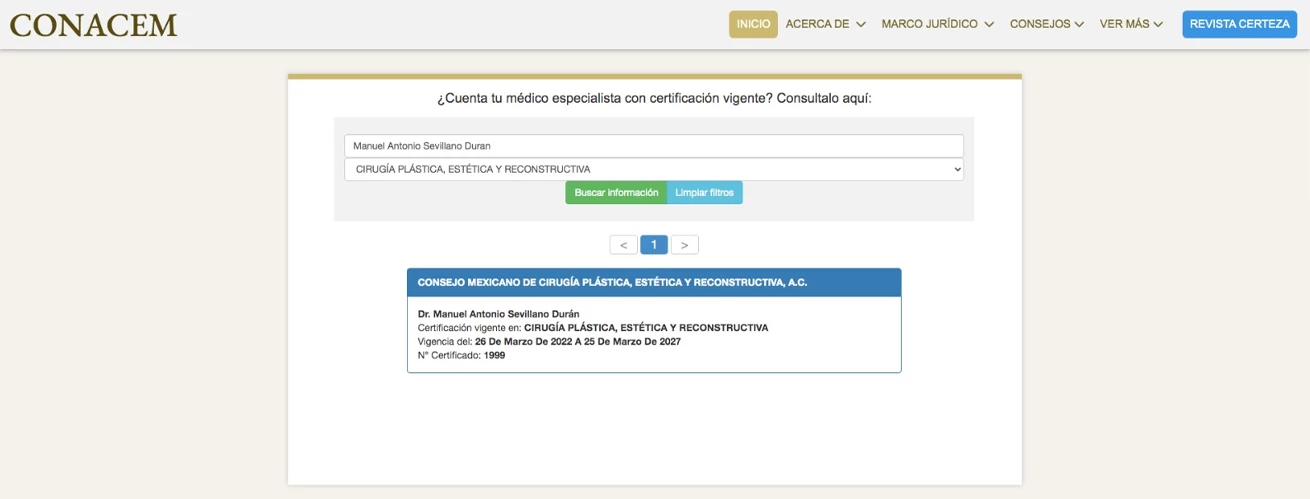Expand the ACERCA DE dropdown menu
Image resolution: width=1310 pixels, height=499 pixels.
[825, 24]
